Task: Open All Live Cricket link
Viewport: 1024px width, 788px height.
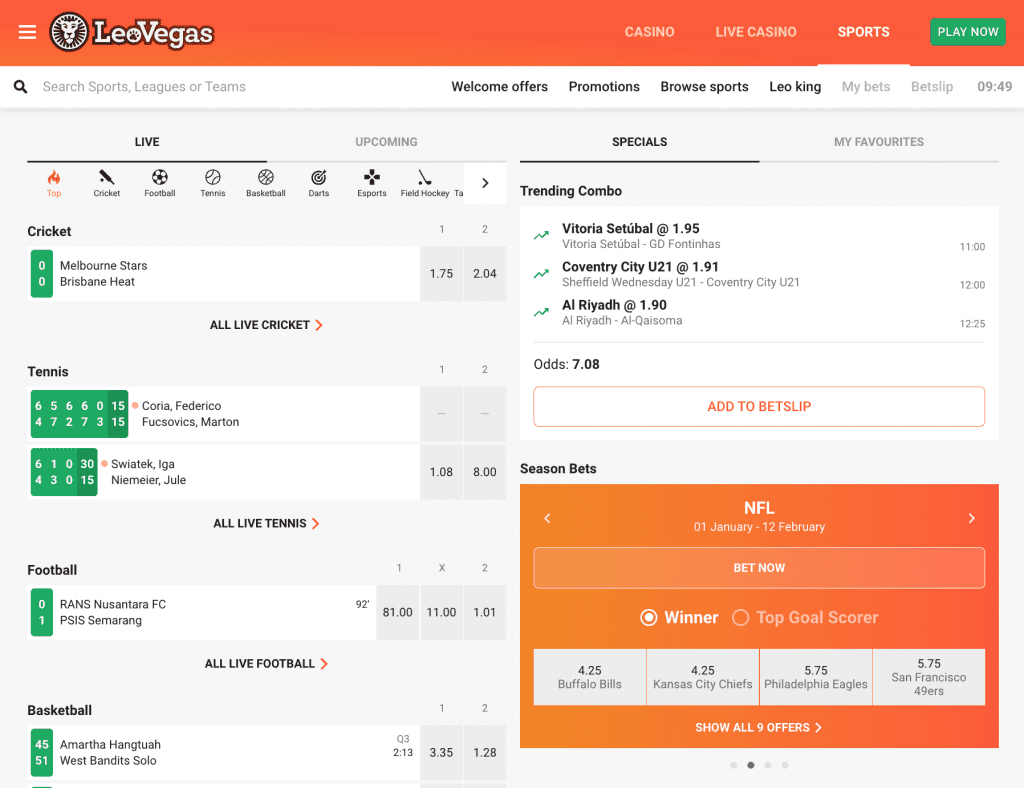Action: [266, 325]
